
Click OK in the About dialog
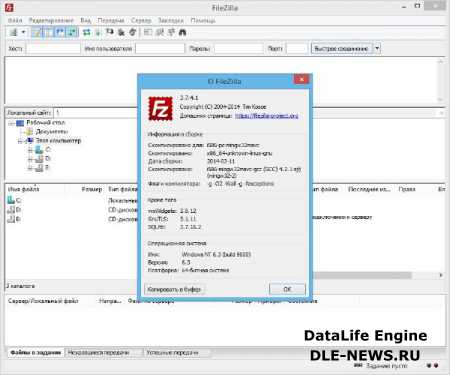[287, 289]
